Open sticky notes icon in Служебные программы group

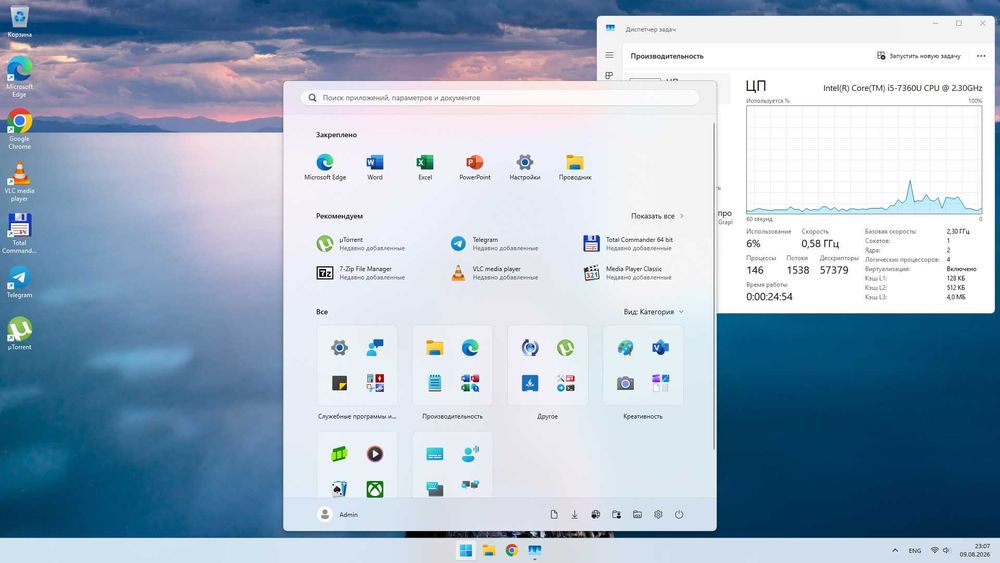pos(339,383)
